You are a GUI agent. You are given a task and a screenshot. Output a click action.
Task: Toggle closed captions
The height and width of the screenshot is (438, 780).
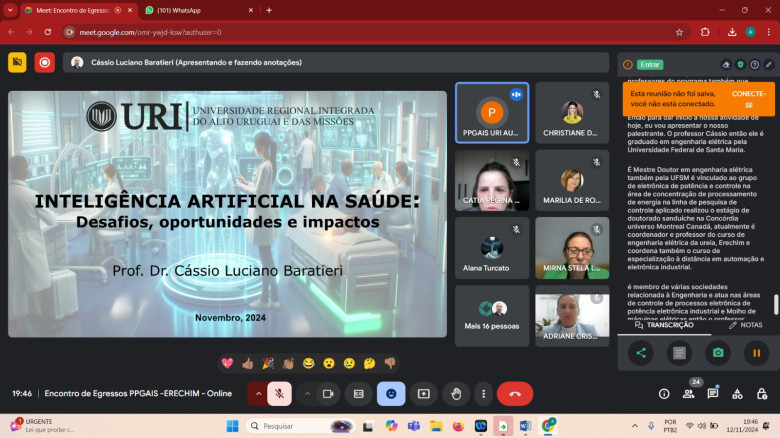point(358,394)
